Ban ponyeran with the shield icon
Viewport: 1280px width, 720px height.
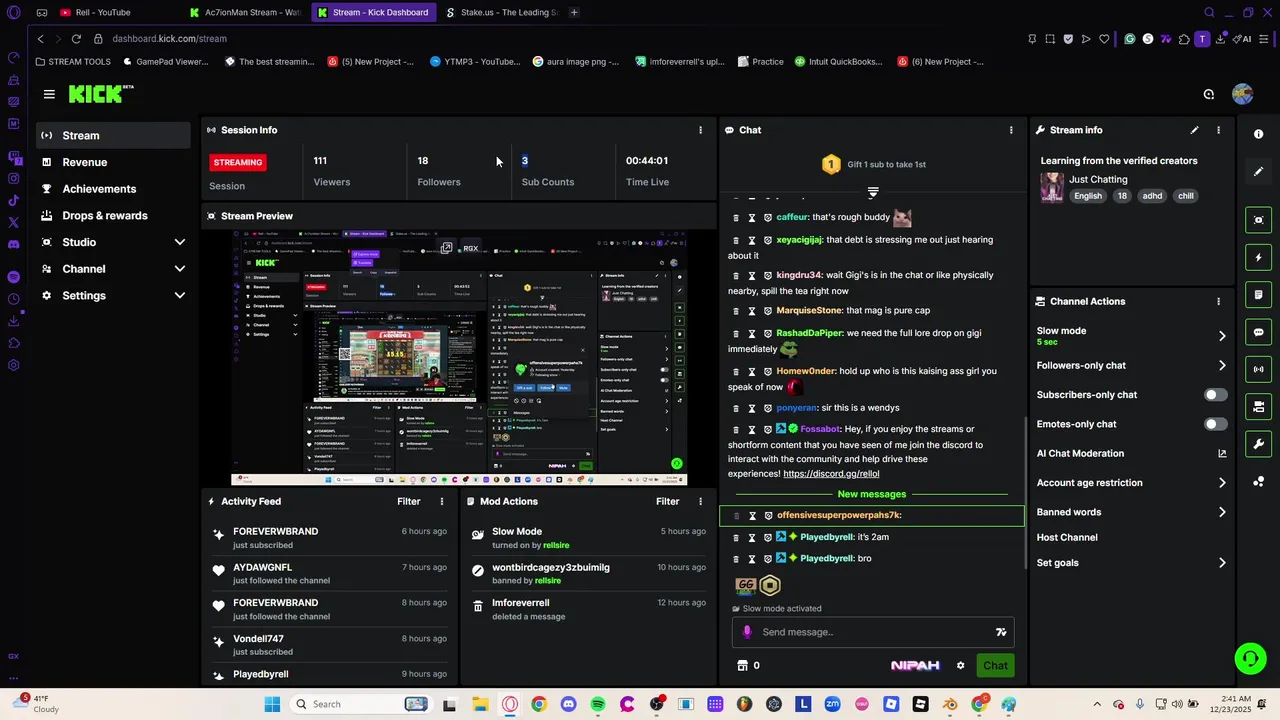[768, 408]
